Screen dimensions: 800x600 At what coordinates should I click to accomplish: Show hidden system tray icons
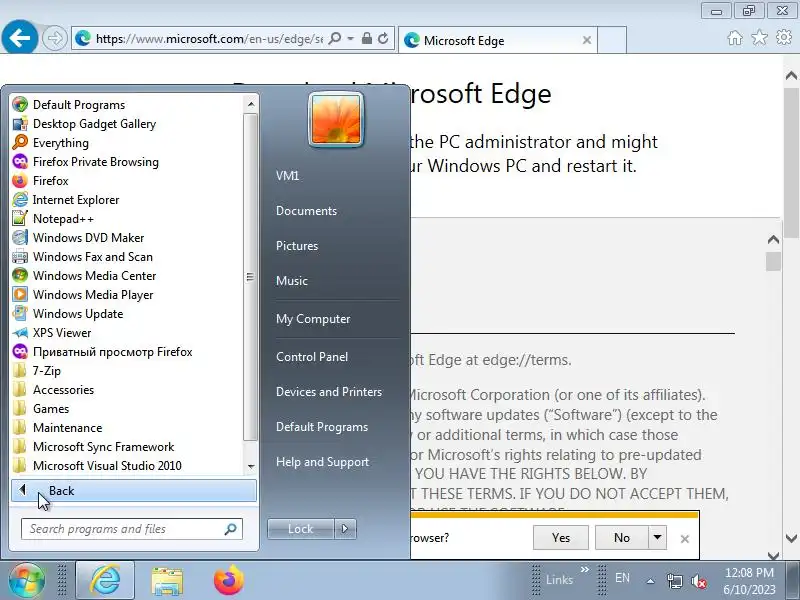point(651,581)
